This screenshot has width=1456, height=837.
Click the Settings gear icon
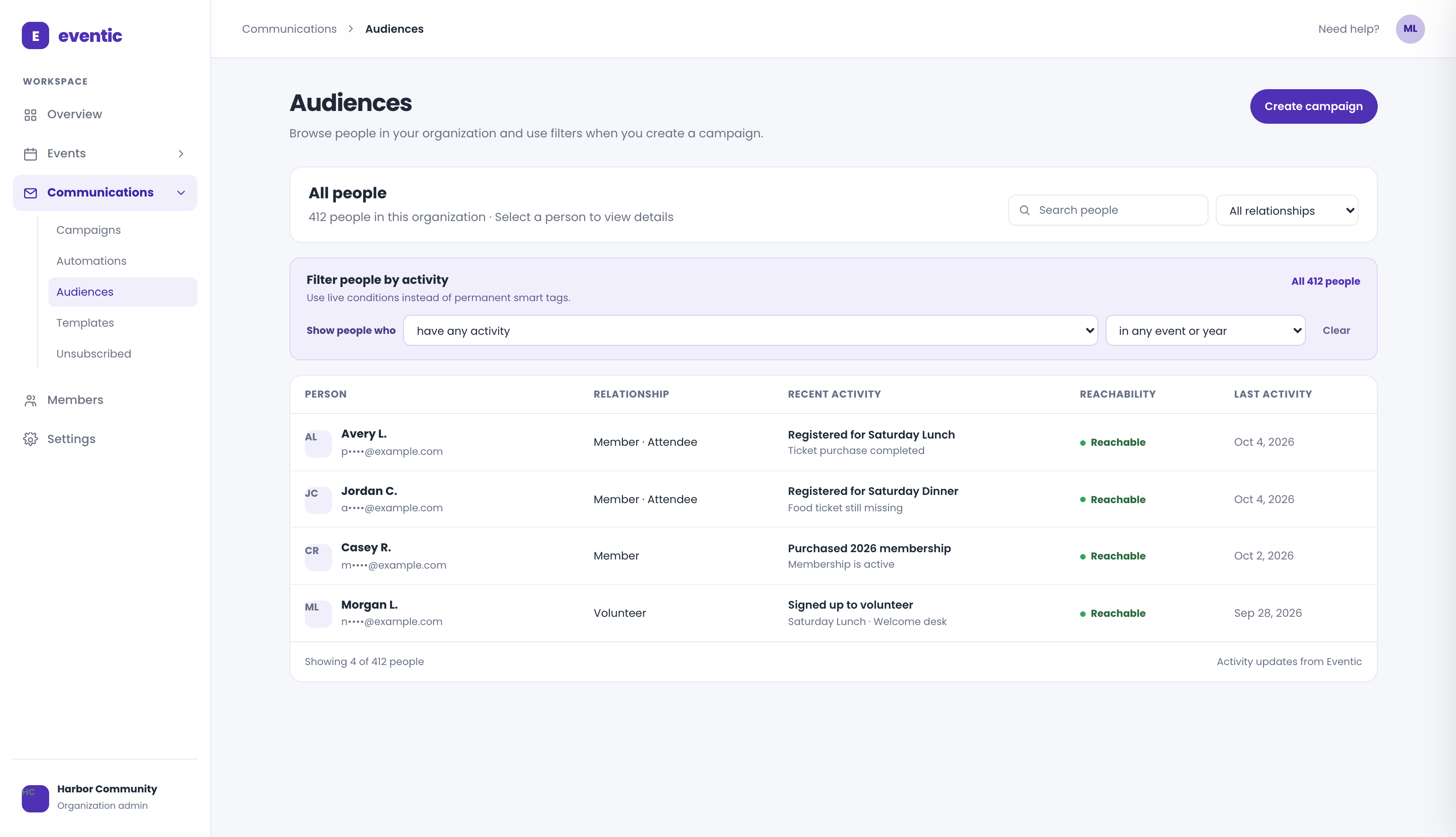(x=30, y=439)
